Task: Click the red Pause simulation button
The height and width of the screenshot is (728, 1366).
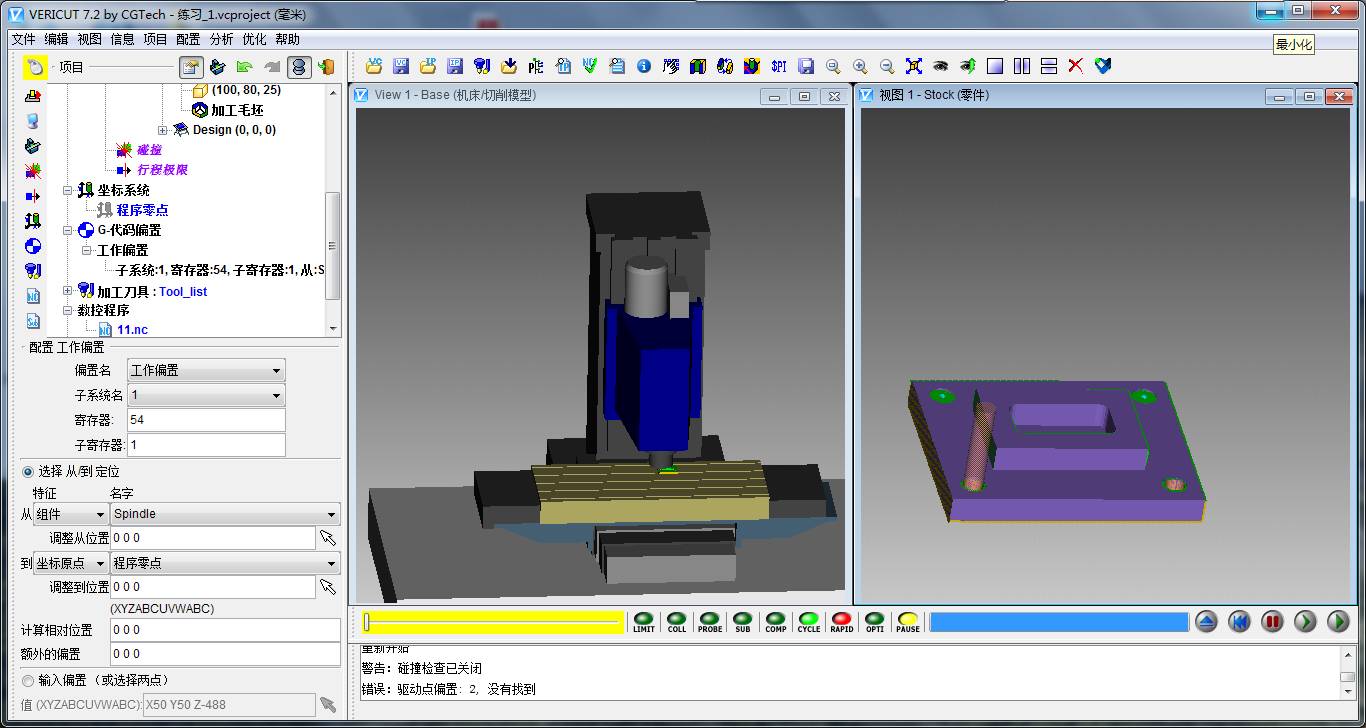Action: pos(1272,622)
